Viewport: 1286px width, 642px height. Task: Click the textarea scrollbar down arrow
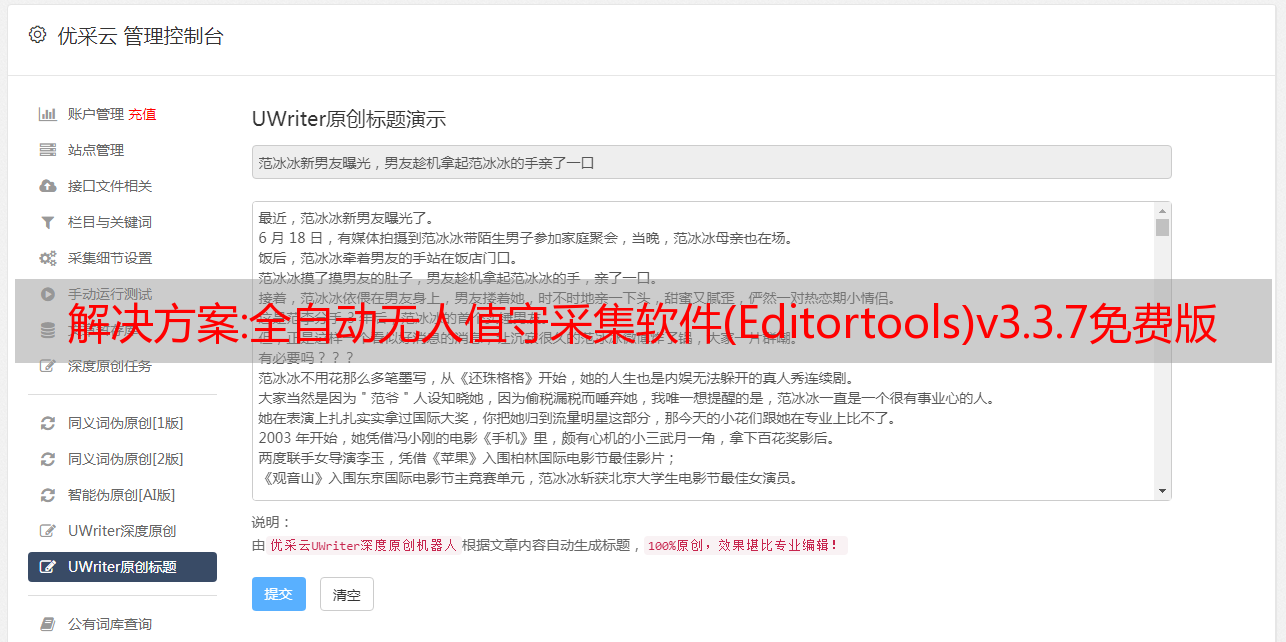(1162, 491)
